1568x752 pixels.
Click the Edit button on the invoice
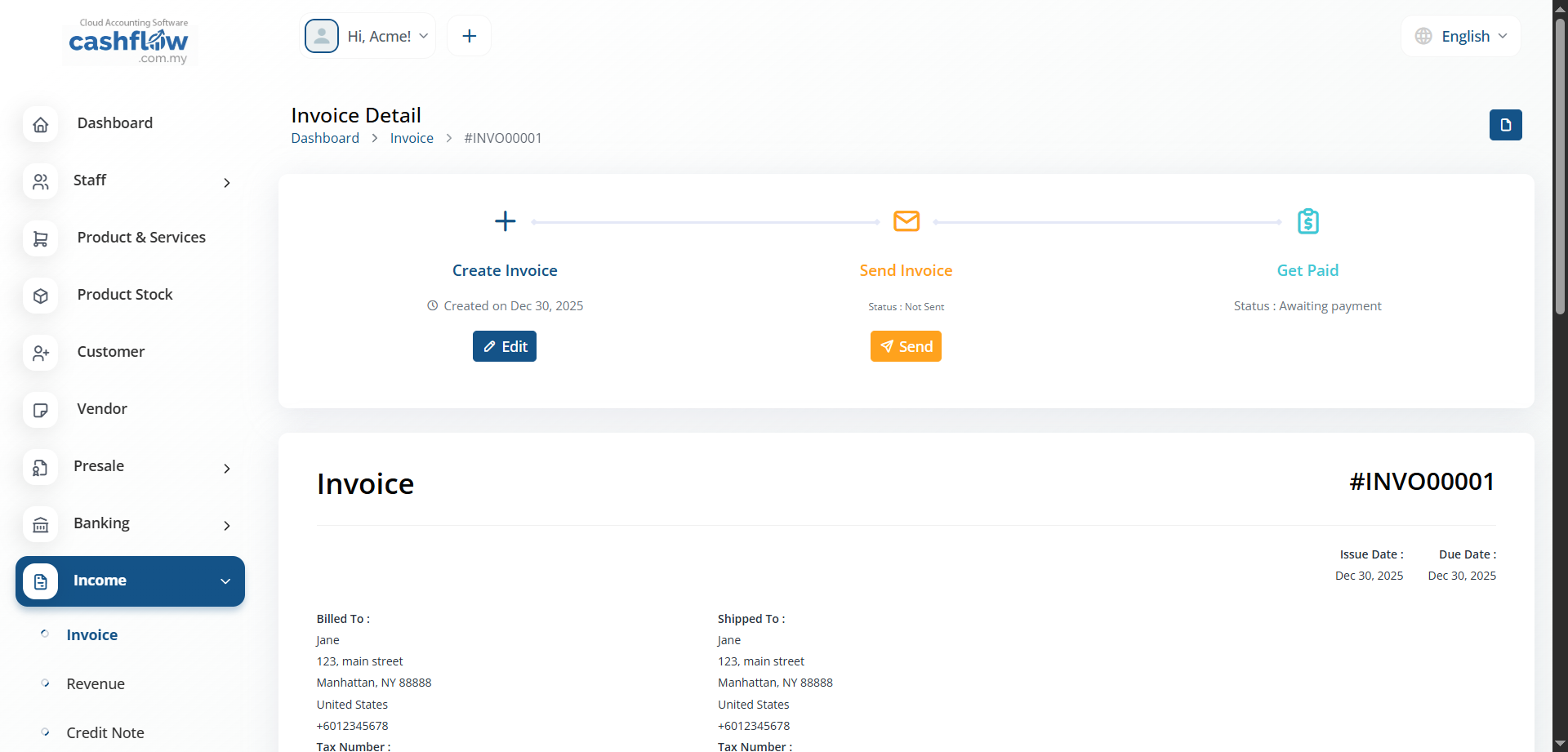point(504,346)
